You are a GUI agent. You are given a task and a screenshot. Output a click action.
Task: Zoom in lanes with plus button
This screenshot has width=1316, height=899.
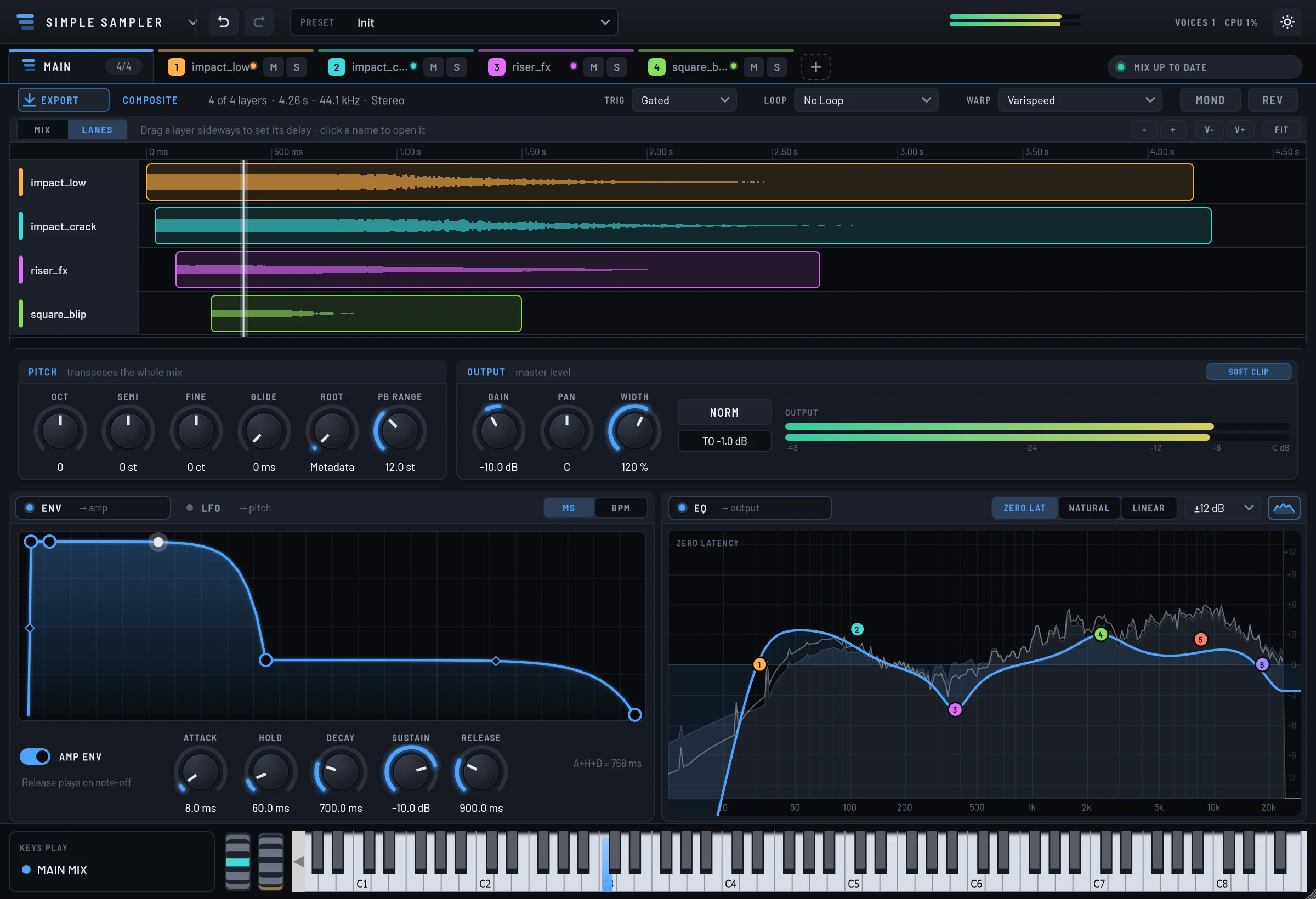point(1173,129)
